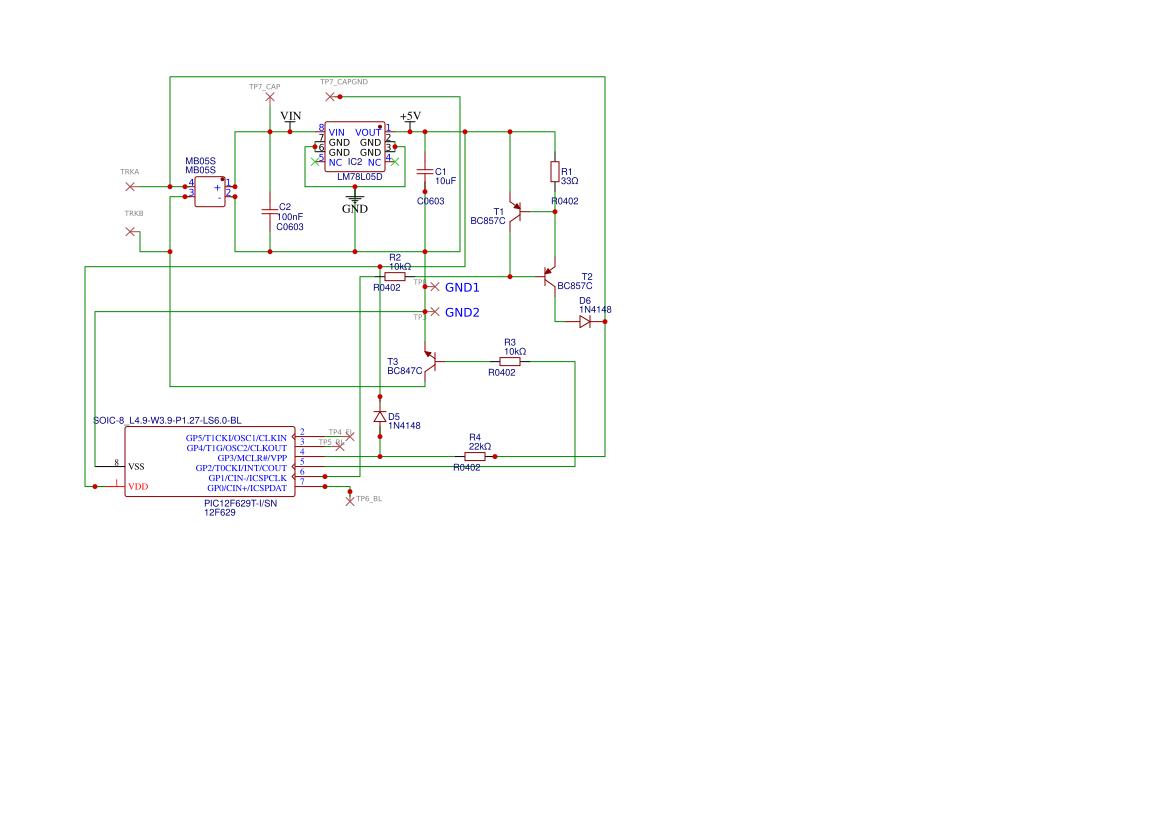Viewport: 1169px width, 827px height.
Task: Select the TP7_CAPGND test point cross
Action: tap(330, 97)
